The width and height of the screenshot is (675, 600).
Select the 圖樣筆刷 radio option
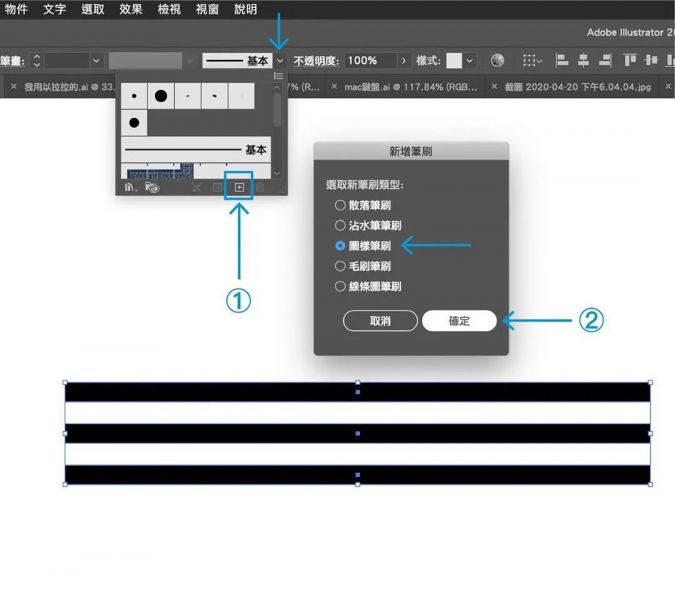point(340,245)
